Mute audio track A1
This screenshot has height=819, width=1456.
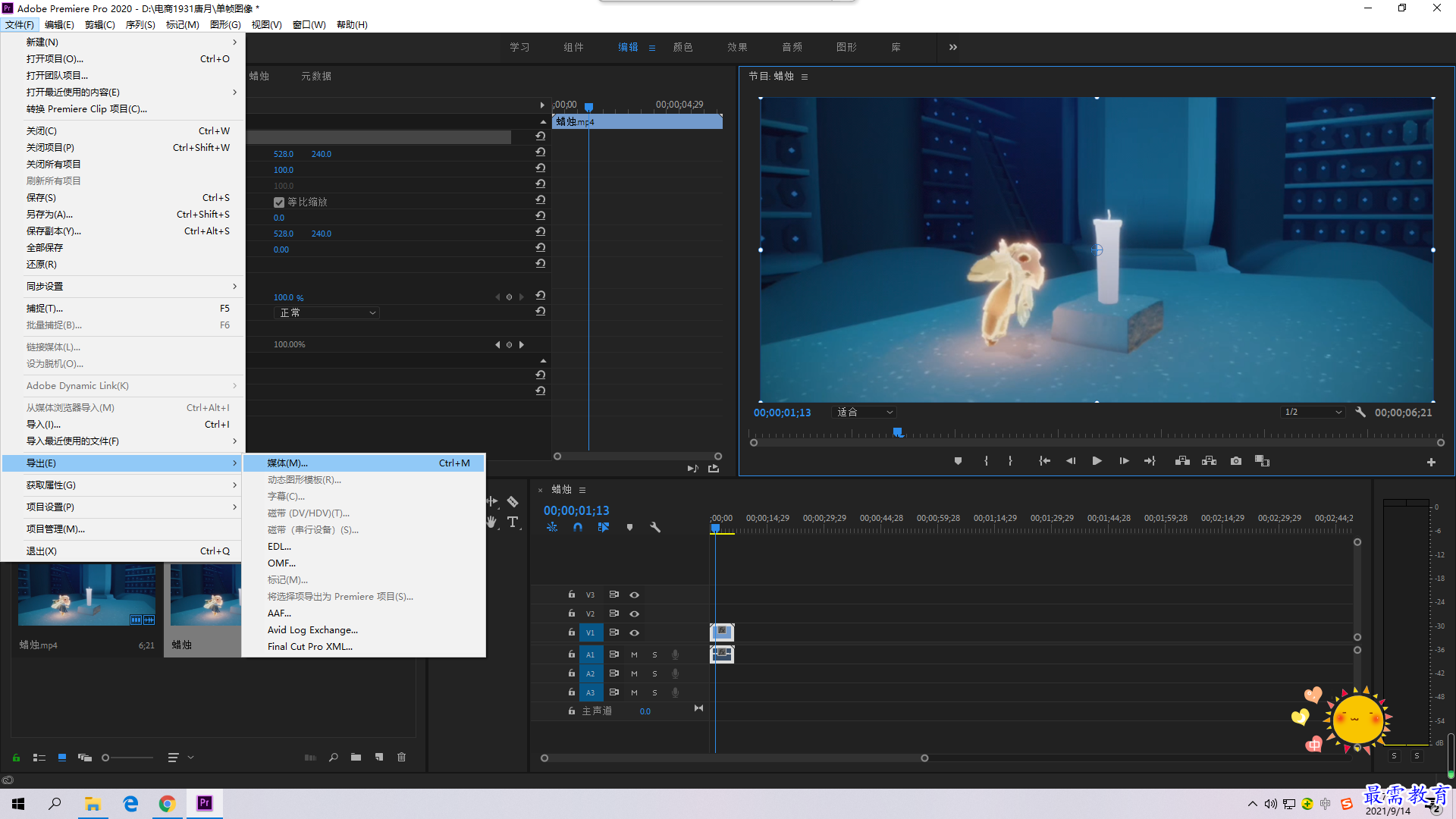634,654
